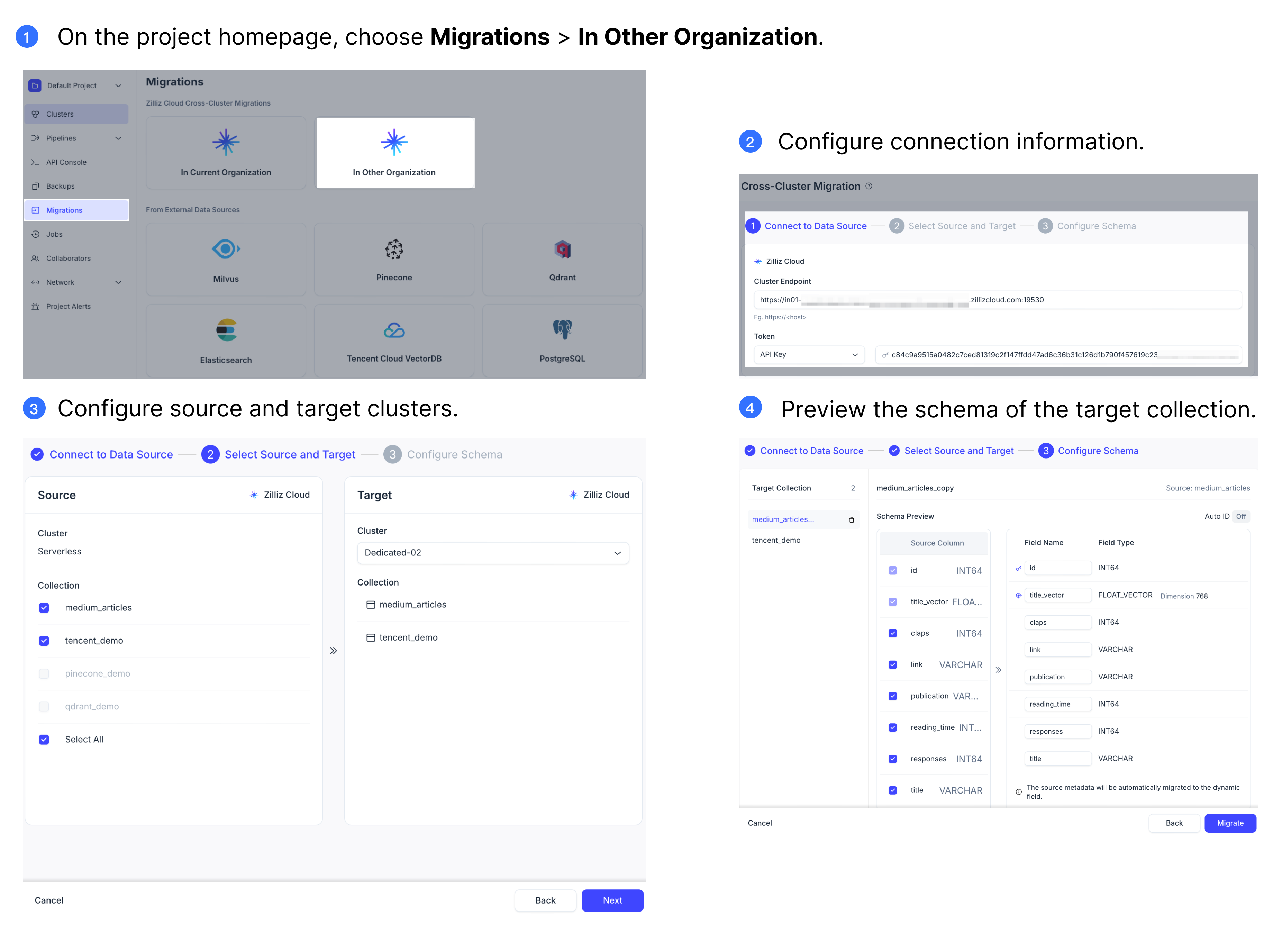The width and height of the screenshot is (1282, 952).
Task: Click the vector icon beside title_vector
Action: [1018, 595]
